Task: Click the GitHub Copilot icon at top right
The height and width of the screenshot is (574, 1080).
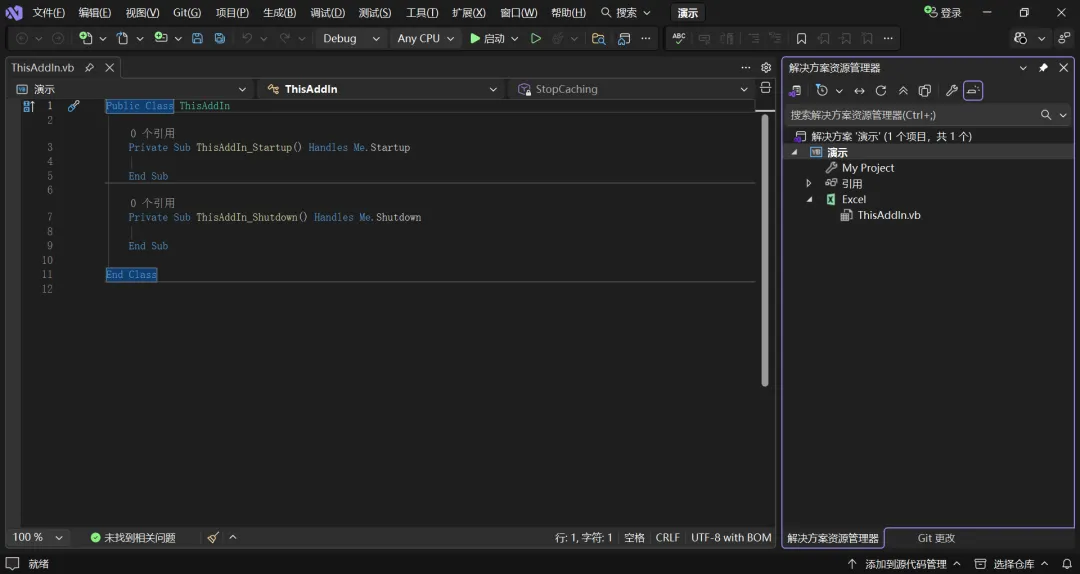Action: tap(1020, 38)
